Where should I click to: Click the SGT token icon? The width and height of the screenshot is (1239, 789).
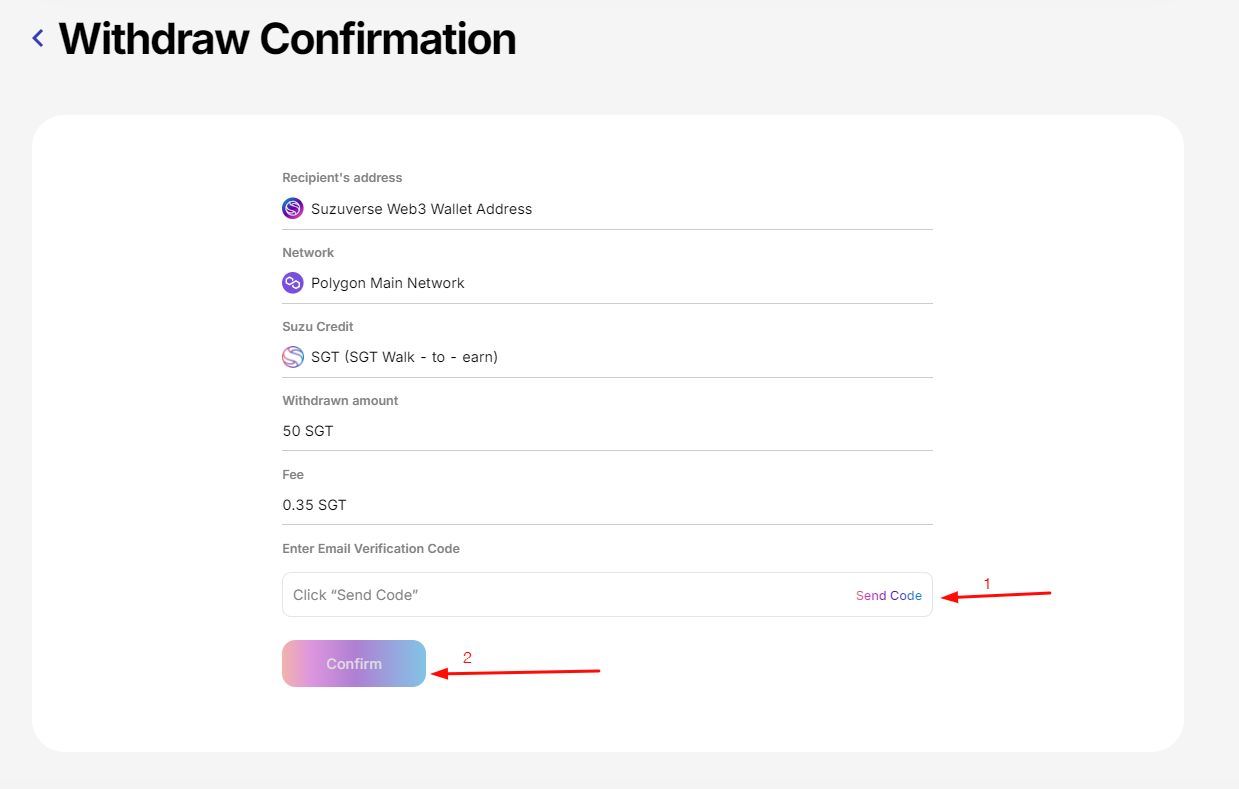pos(292,357)
